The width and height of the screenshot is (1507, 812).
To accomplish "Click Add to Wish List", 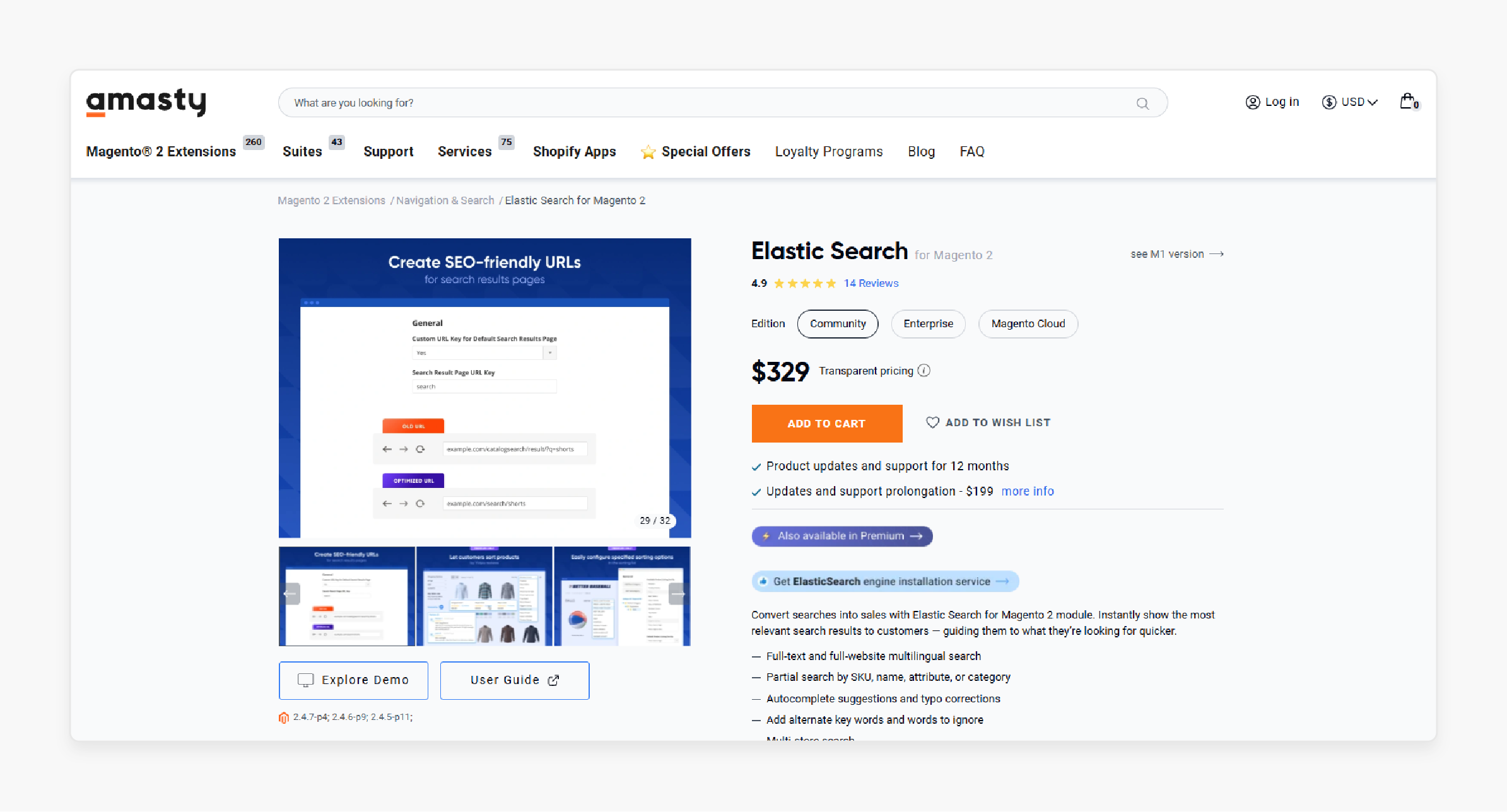I will (x=988, y=422).
